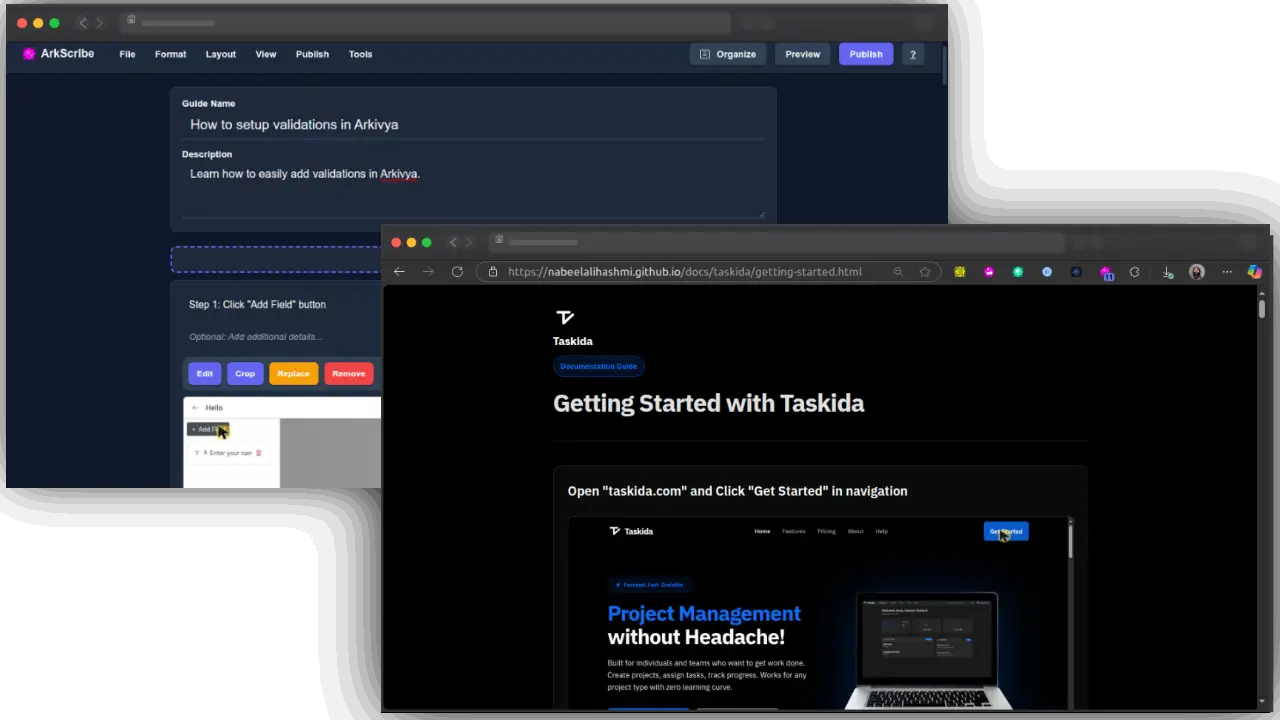This screenshot has height=720, width=1280.
Task: Click the user profile avatar in browser
Action: pyautogui.click(x=1197, y=272)
